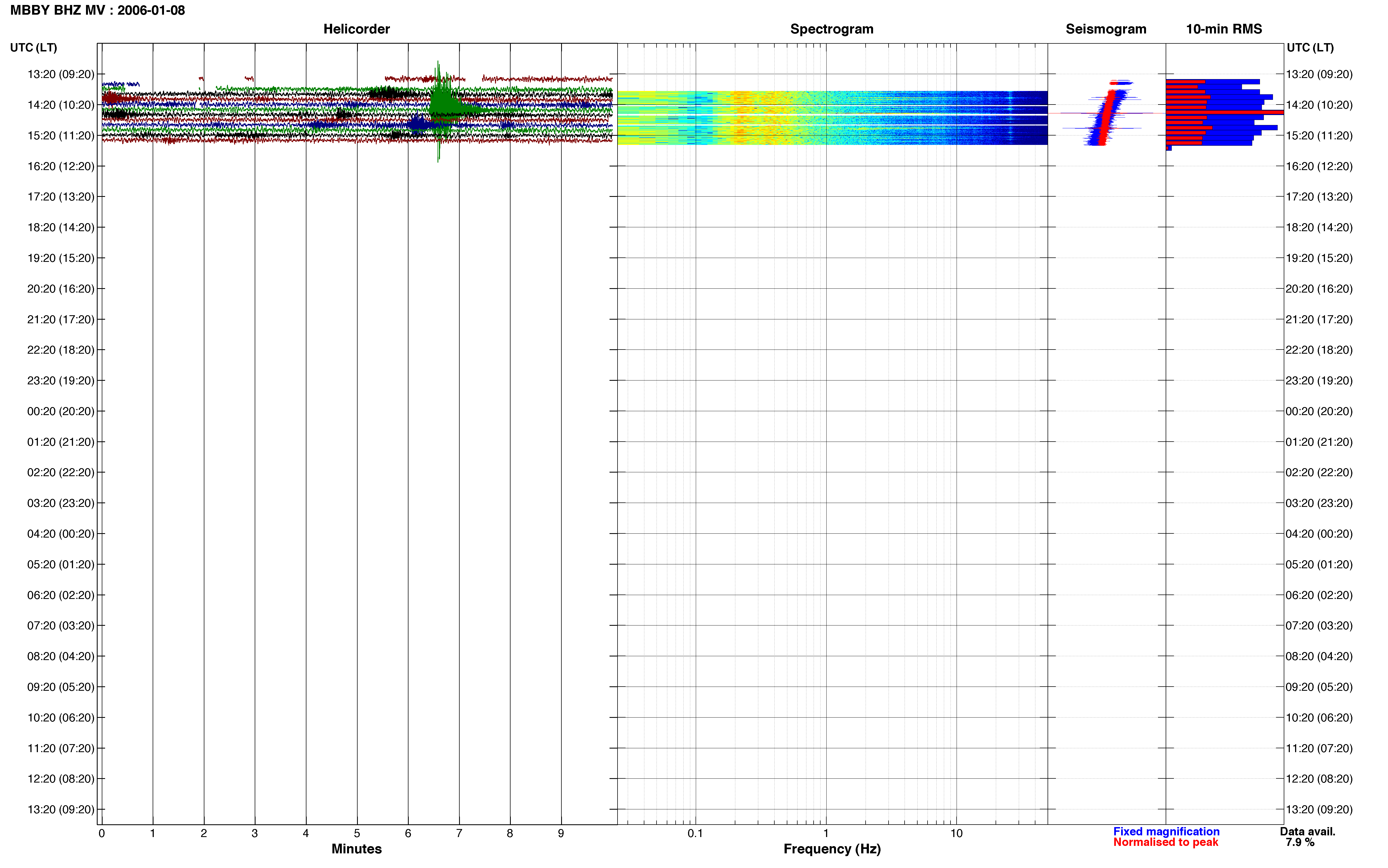Click the left '15:20 (11:20)' time label
The width and height of the screenshot is (1388, 868).
click(61, 135)
